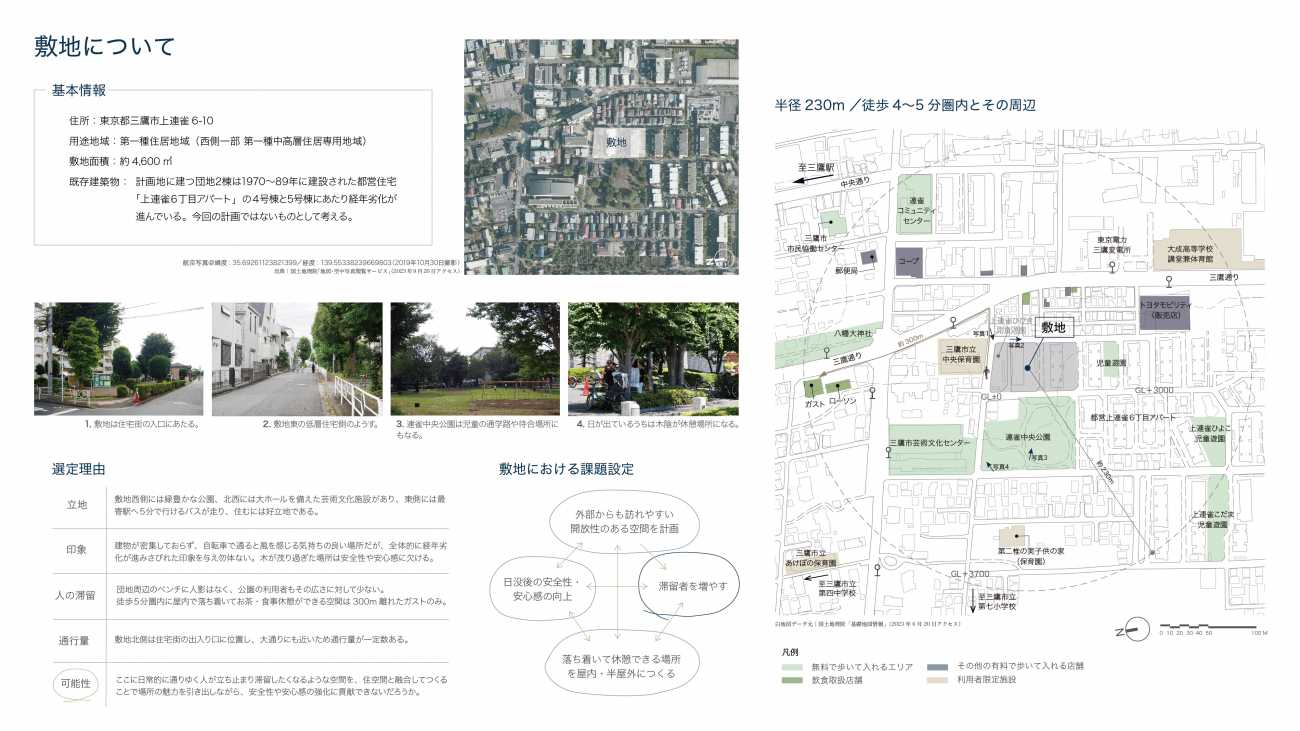The height and width of the screenshot is (731, 1300).
Task: Select photo 1 of the residential entrance
Action: tap(118, 359)
